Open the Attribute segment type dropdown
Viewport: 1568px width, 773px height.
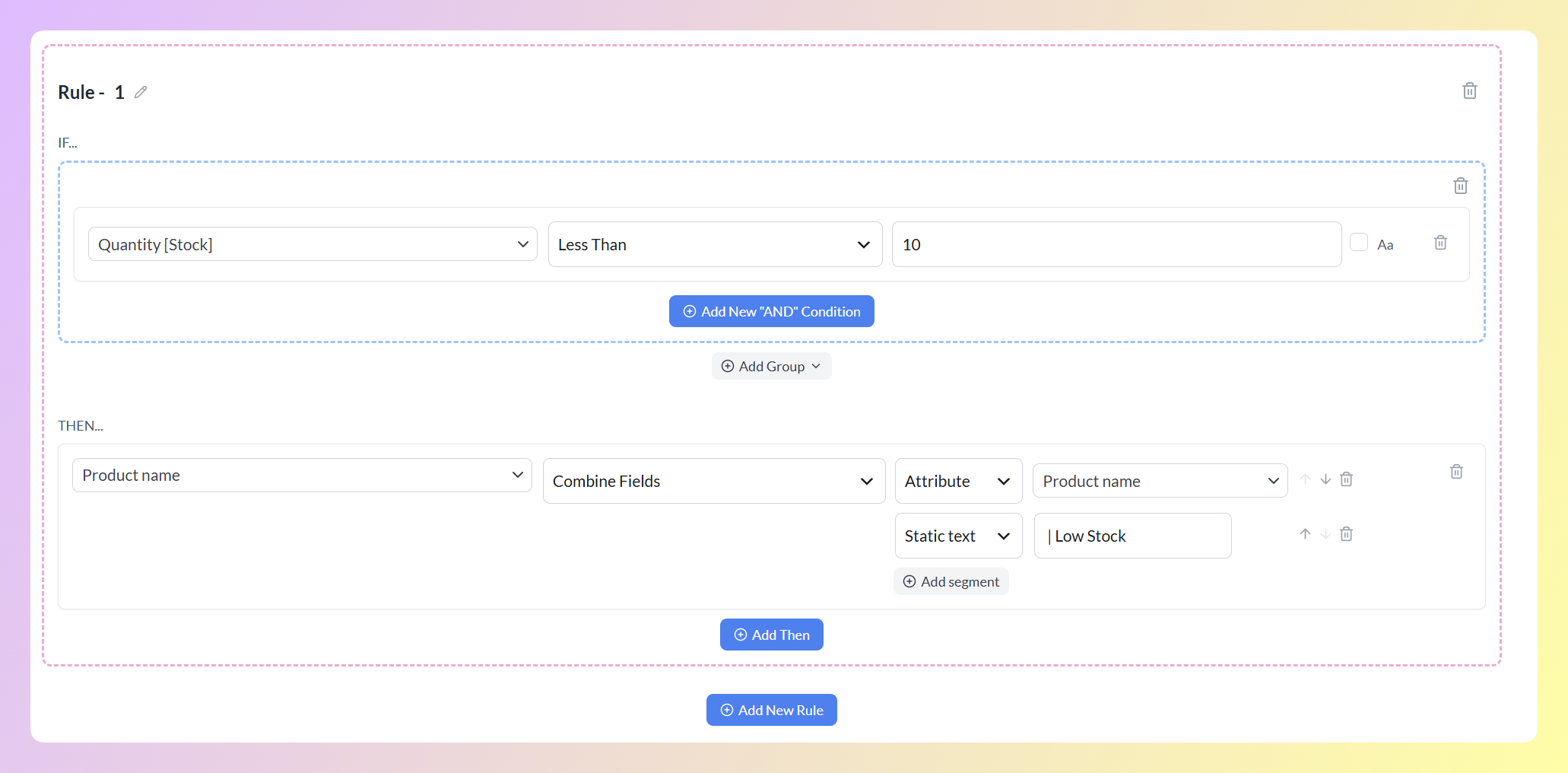point(958,481)
